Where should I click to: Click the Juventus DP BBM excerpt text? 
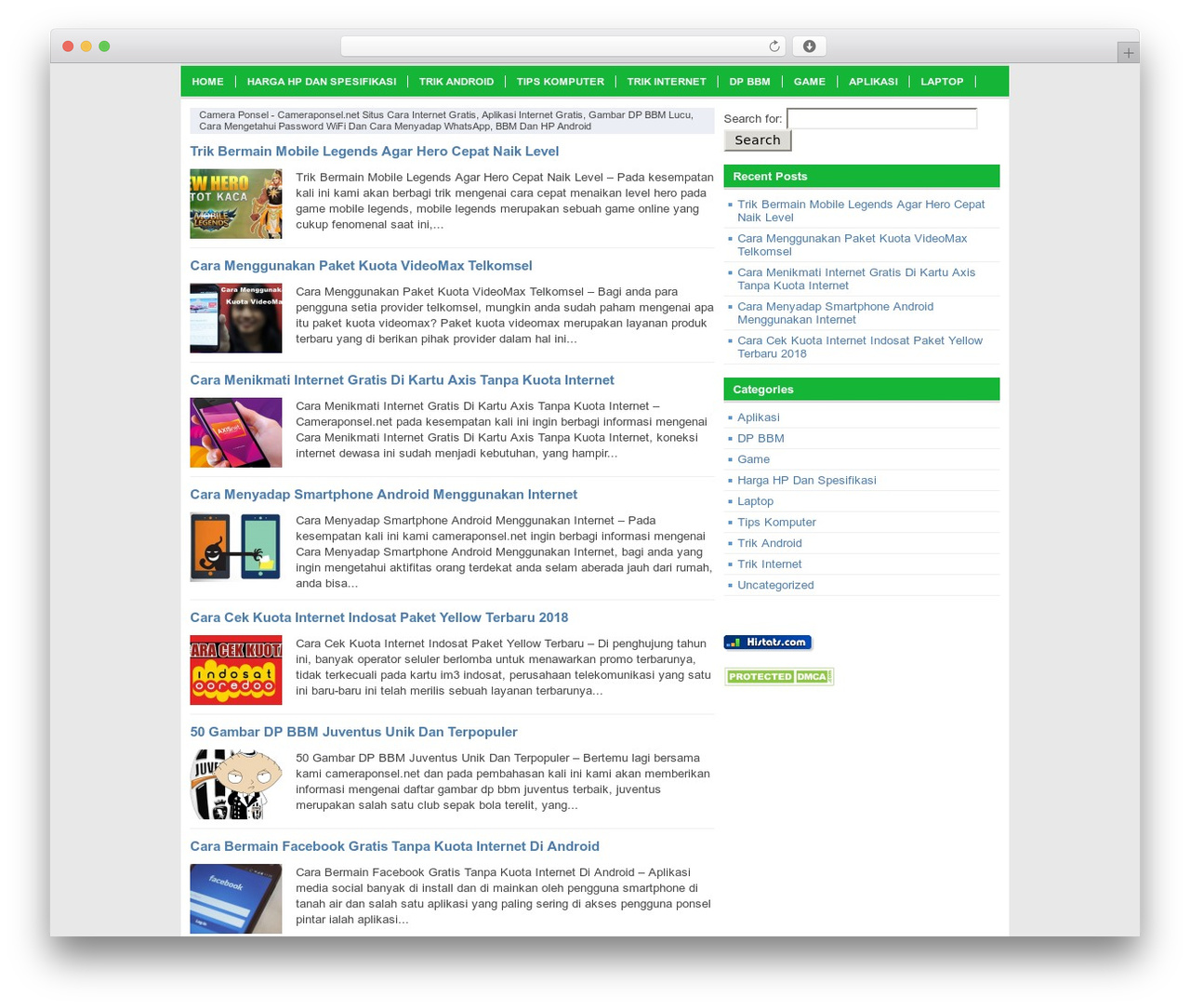click(503, 781)
